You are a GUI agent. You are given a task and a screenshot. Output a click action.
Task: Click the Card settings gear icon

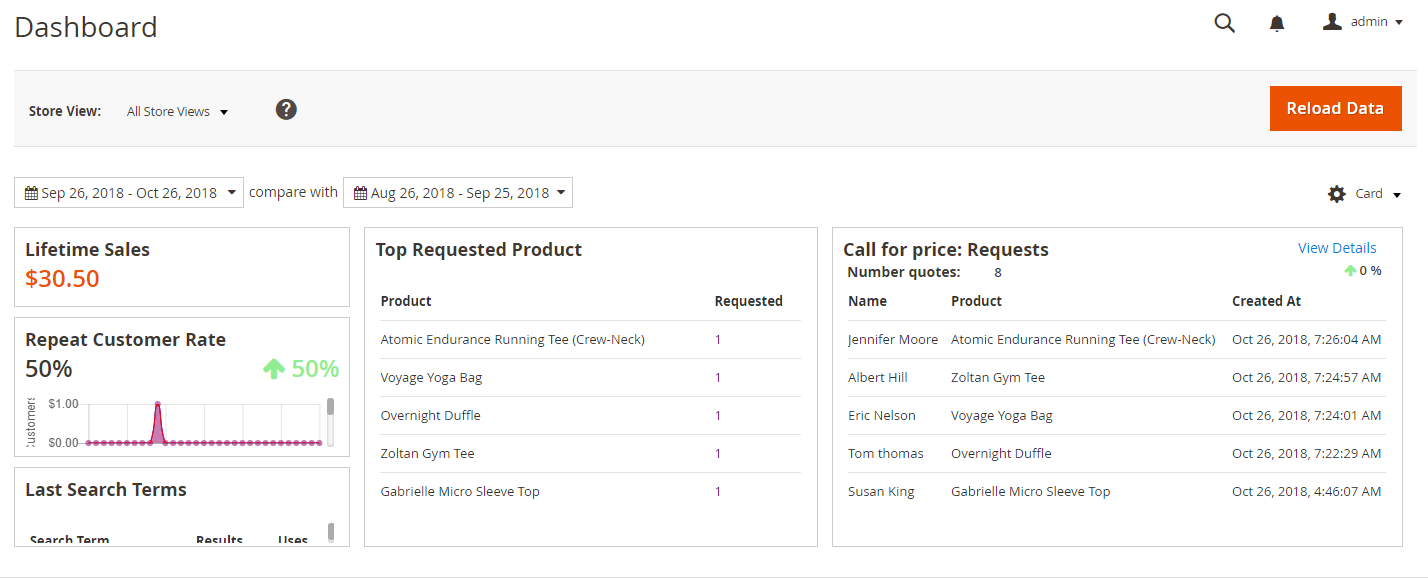click(x=1337, y=194)
